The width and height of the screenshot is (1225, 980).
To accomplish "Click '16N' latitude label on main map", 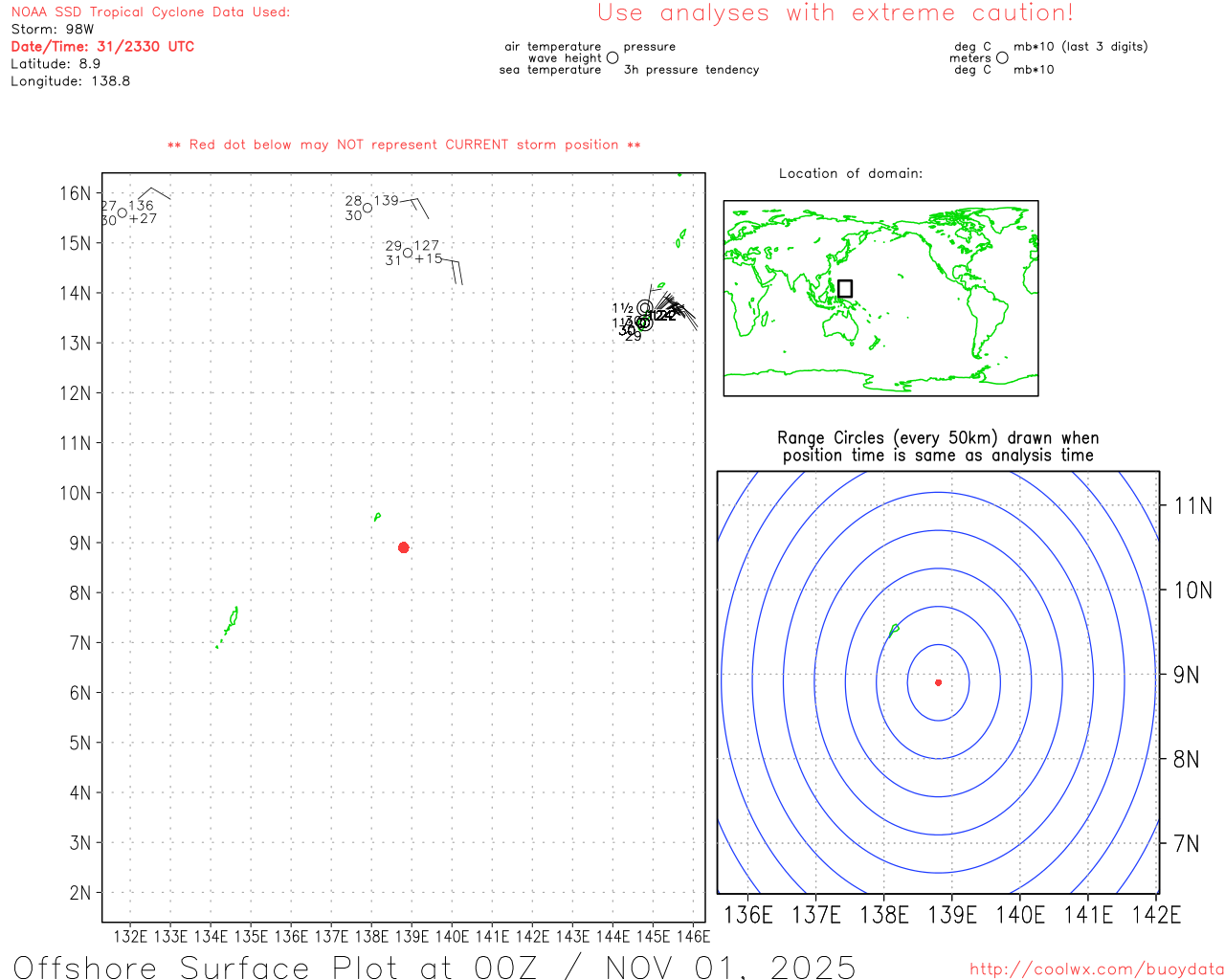I will (x=75, y=193).
